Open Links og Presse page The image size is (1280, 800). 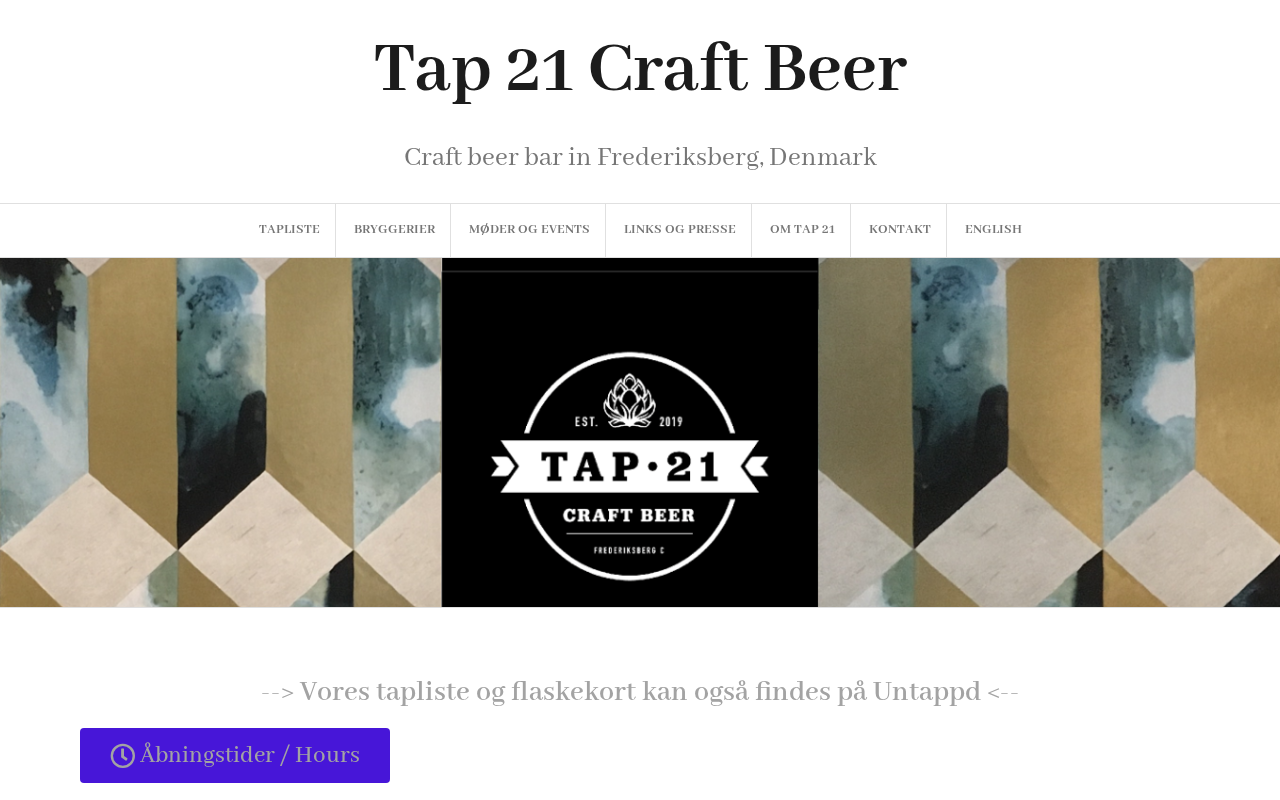coord(680,230)
